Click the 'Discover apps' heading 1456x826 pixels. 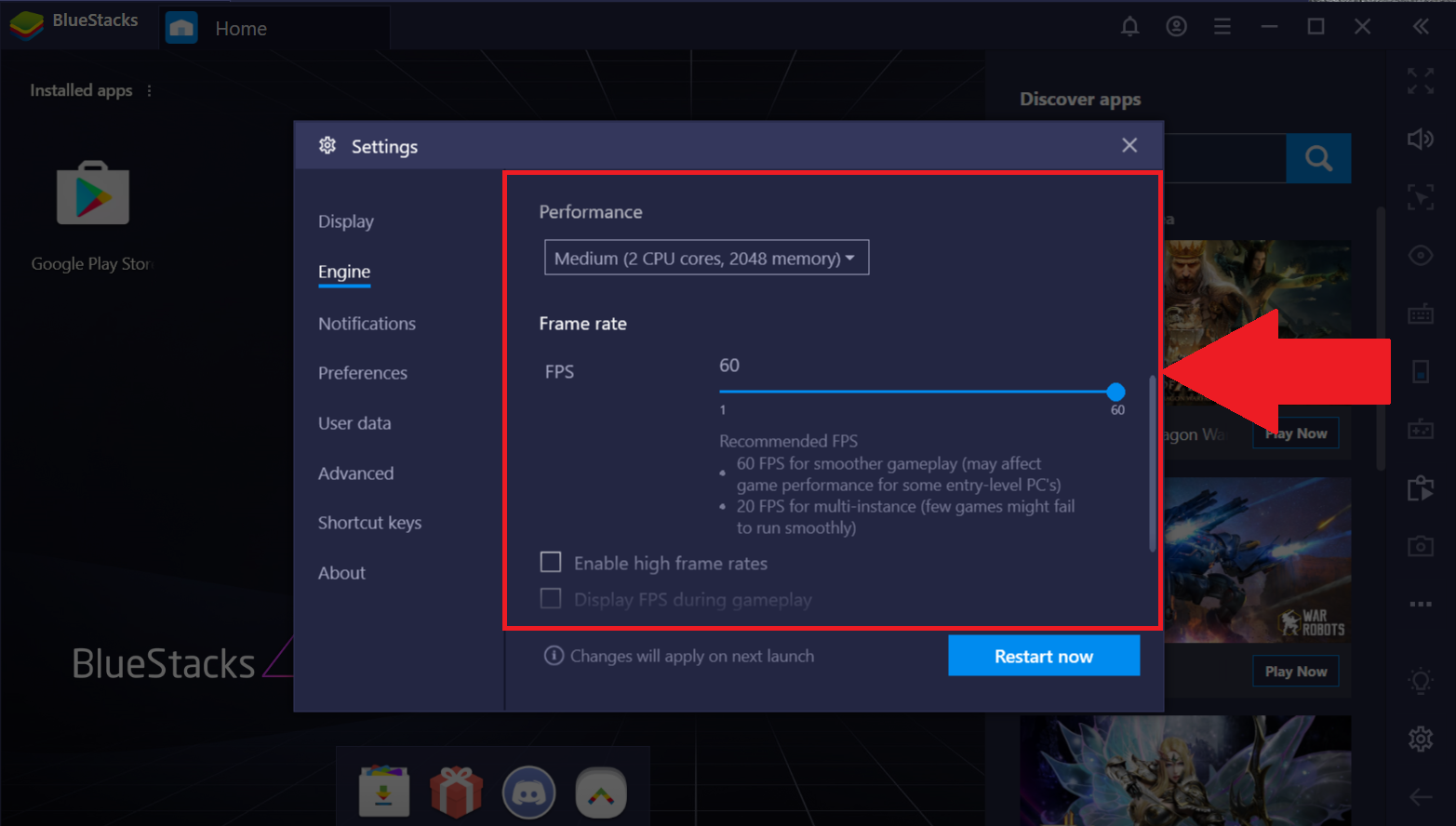coord(1080,100)
